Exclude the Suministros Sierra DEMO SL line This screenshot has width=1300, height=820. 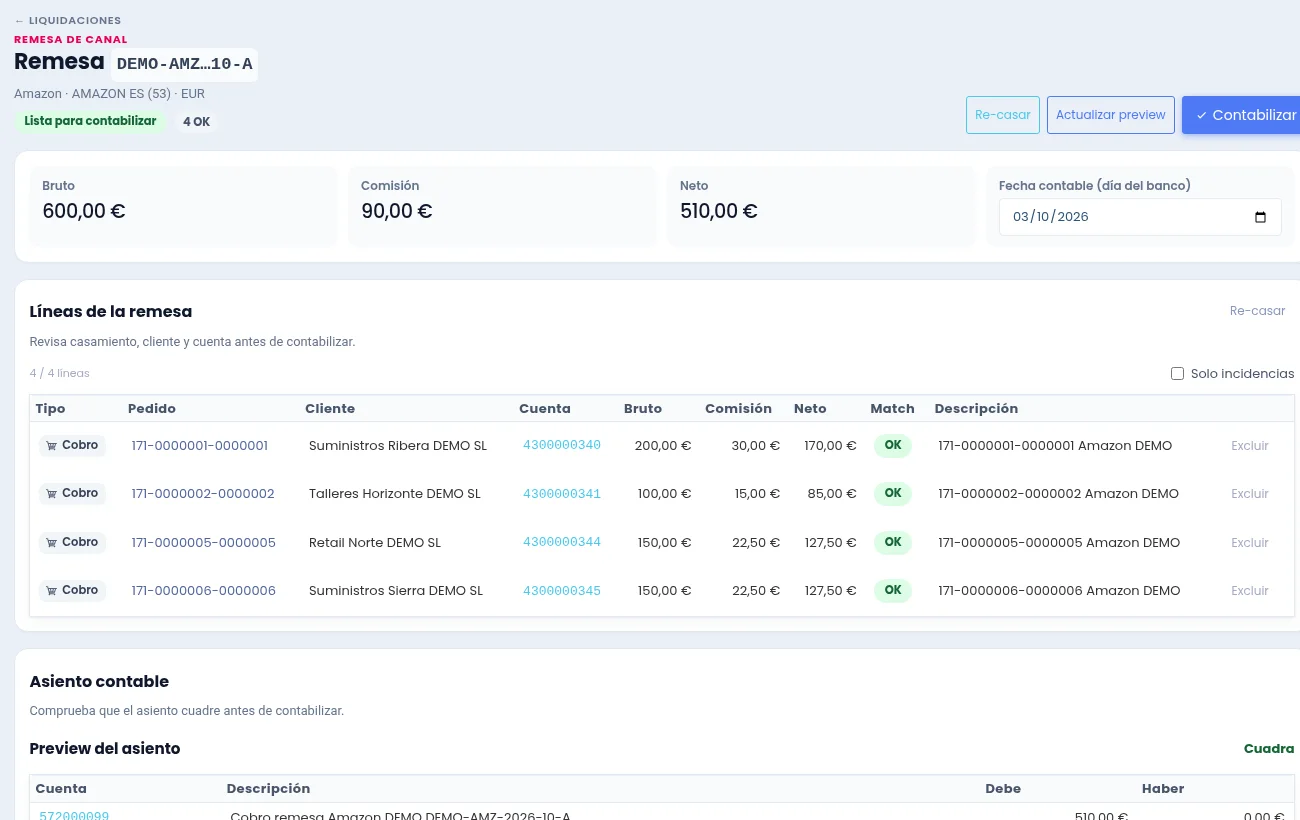click(x=1250, y=591)
